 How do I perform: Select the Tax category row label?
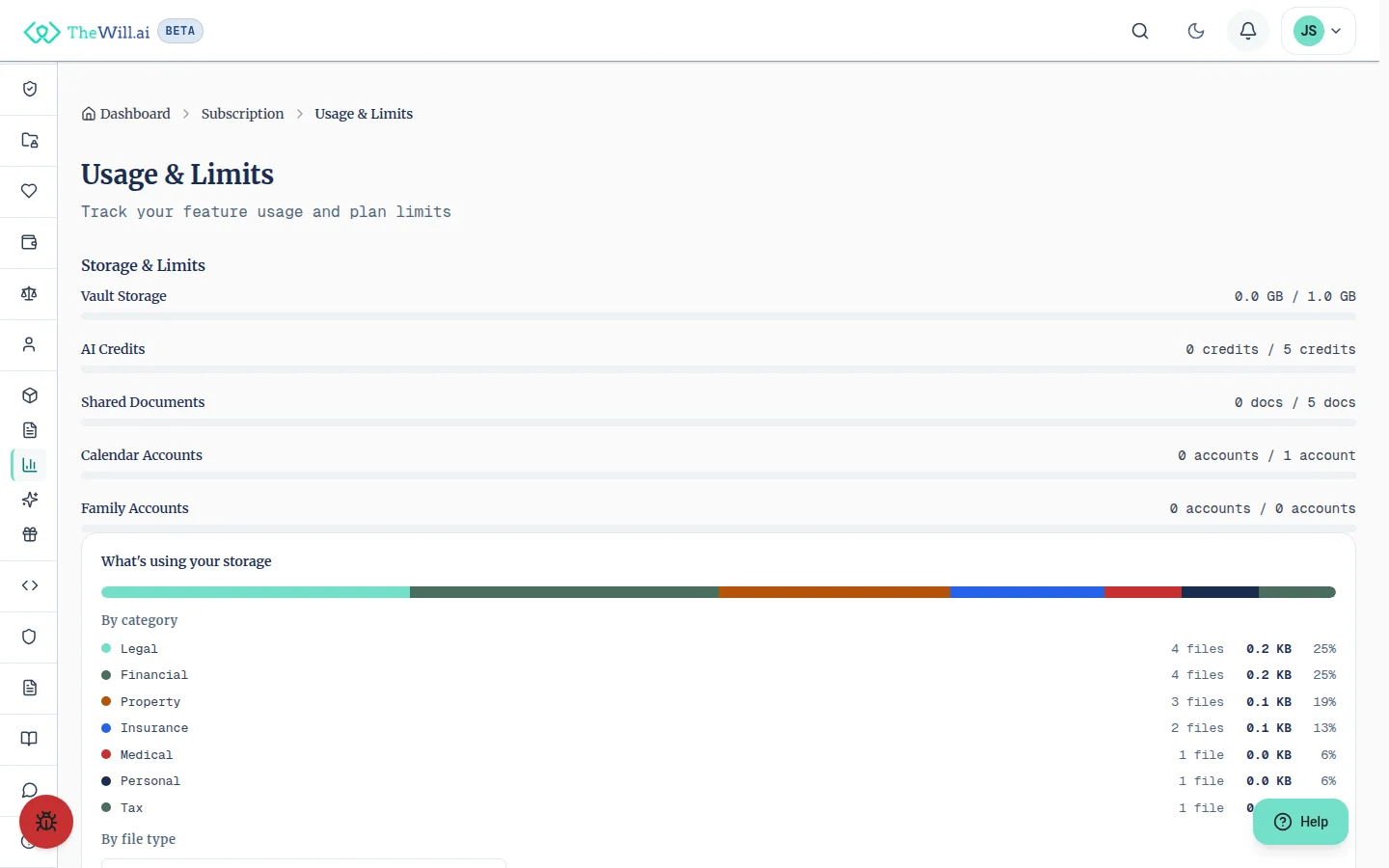131,808
